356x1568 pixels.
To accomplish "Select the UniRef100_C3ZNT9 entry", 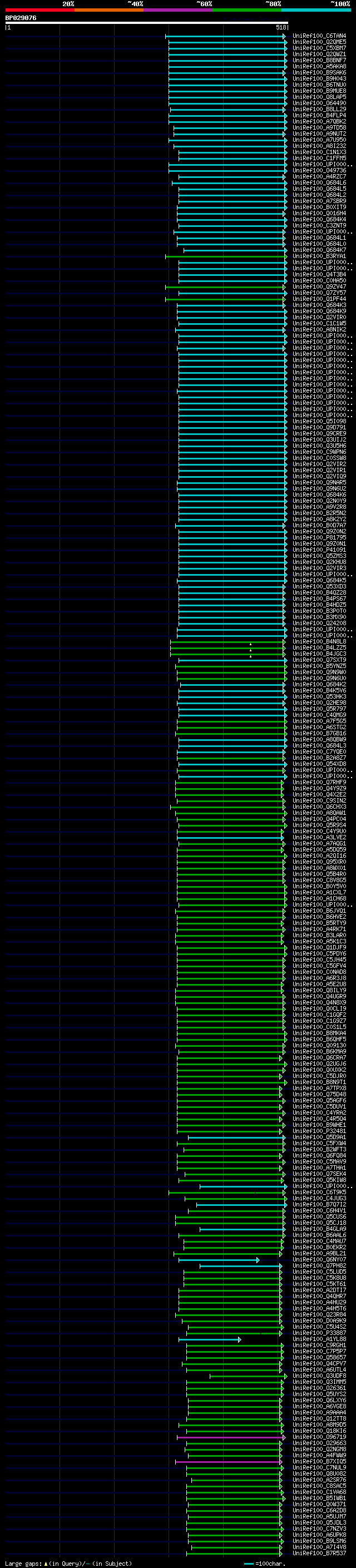I will (319, 226).
